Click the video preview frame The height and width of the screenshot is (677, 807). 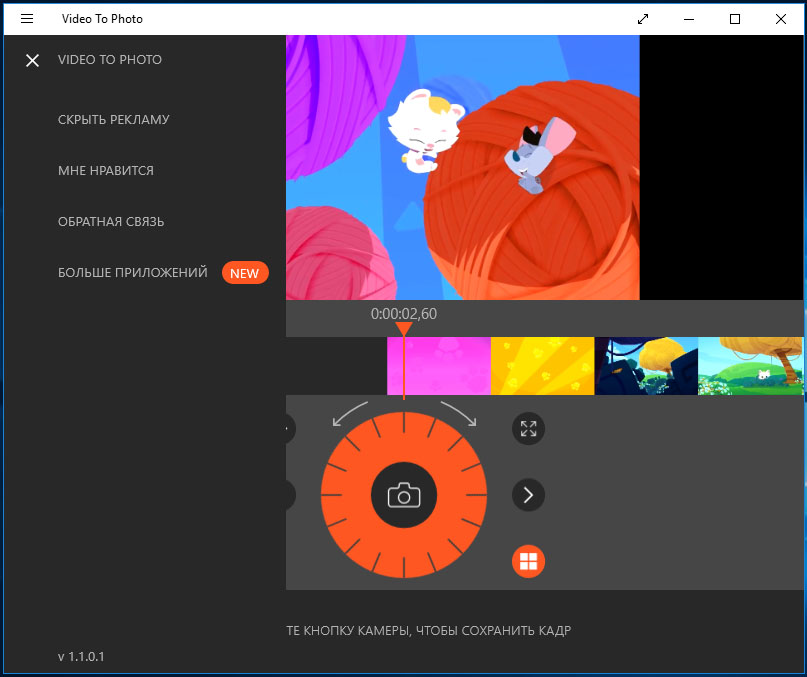click(x=463, y=167)
